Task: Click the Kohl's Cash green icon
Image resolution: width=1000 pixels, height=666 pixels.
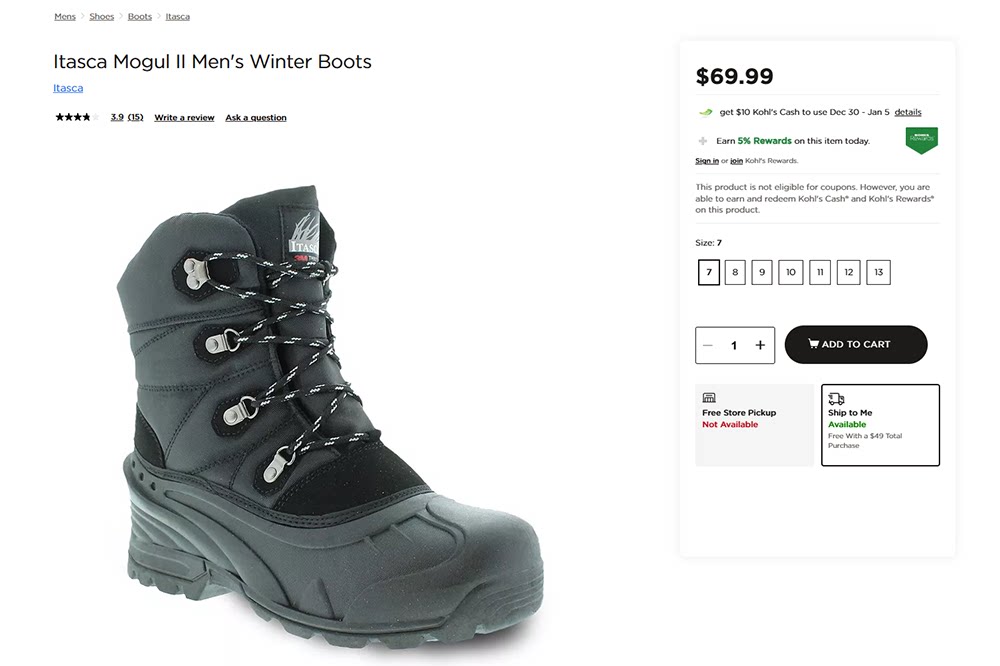Action: click(705, 112)
